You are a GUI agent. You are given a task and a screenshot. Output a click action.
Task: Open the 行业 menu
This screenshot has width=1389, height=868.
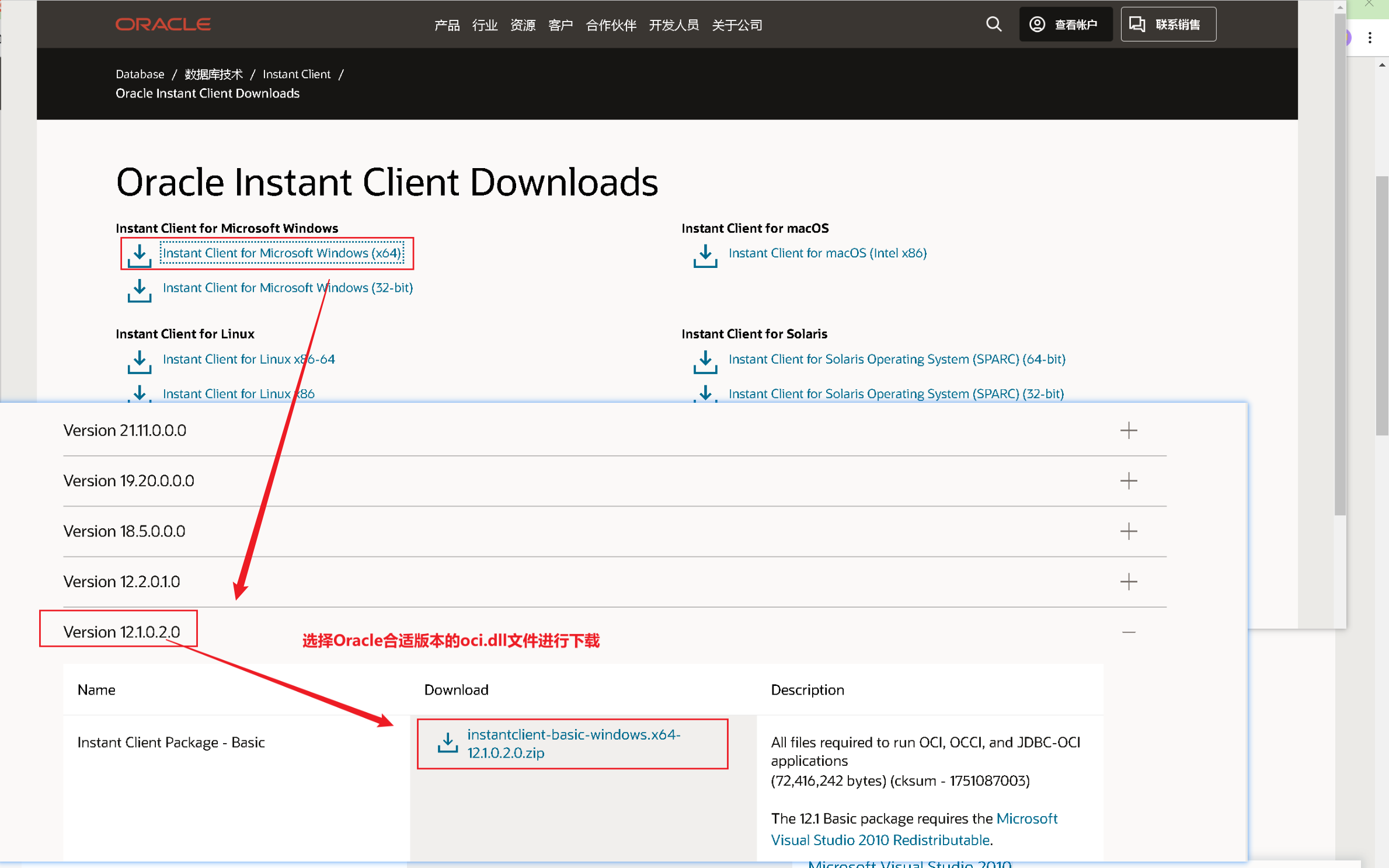pos(485,25)
